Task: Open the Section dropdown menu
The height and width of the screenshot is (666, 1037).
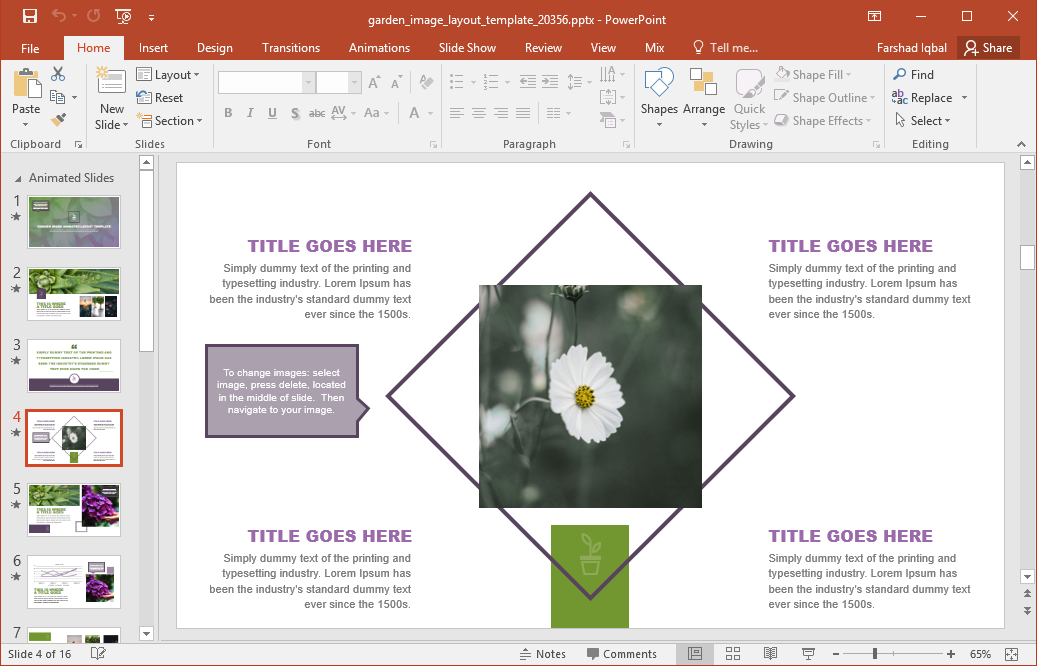Action: point(169,121)
